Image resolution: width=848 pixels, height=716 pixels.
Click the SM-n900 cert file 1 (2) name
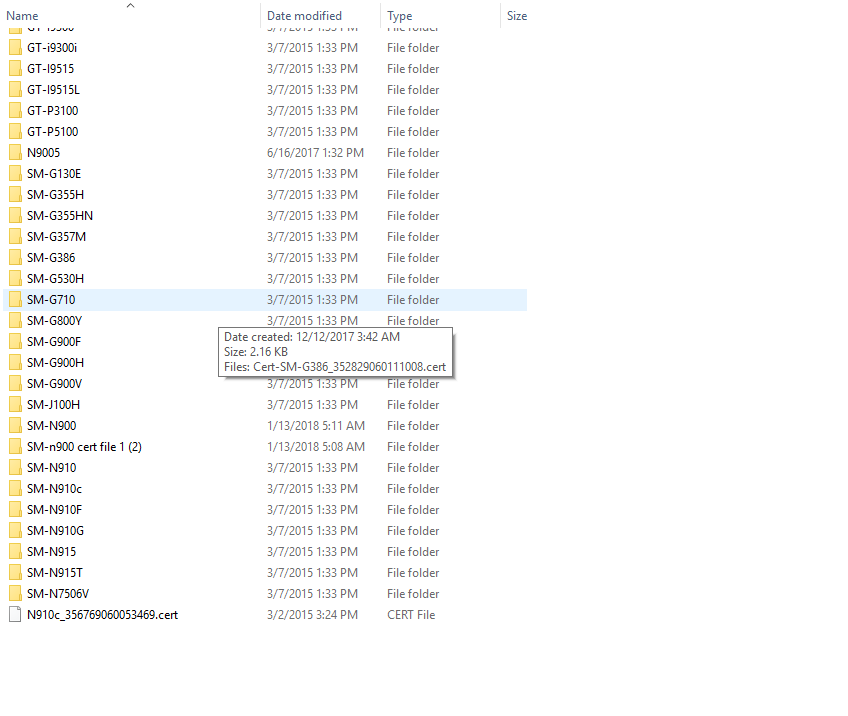click(x=84, y=447)
